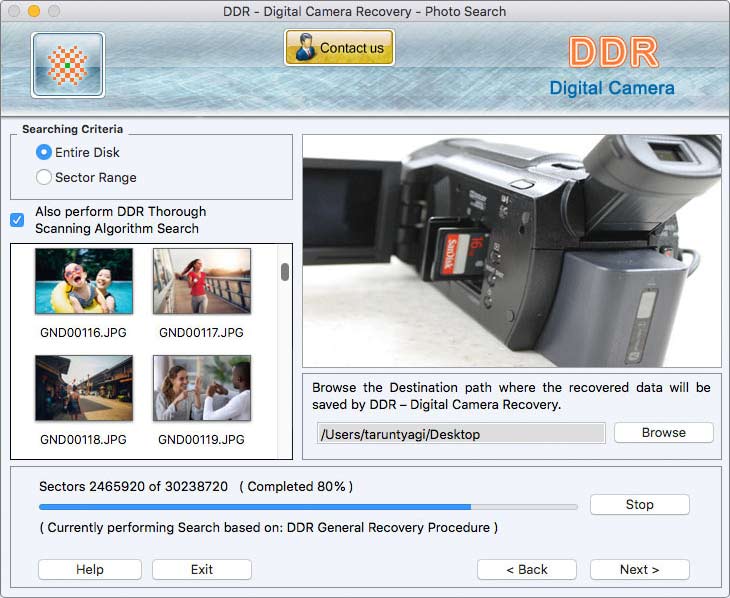Select the GND00119.JPG couple photo thumbnail

[x=202, y=388]
